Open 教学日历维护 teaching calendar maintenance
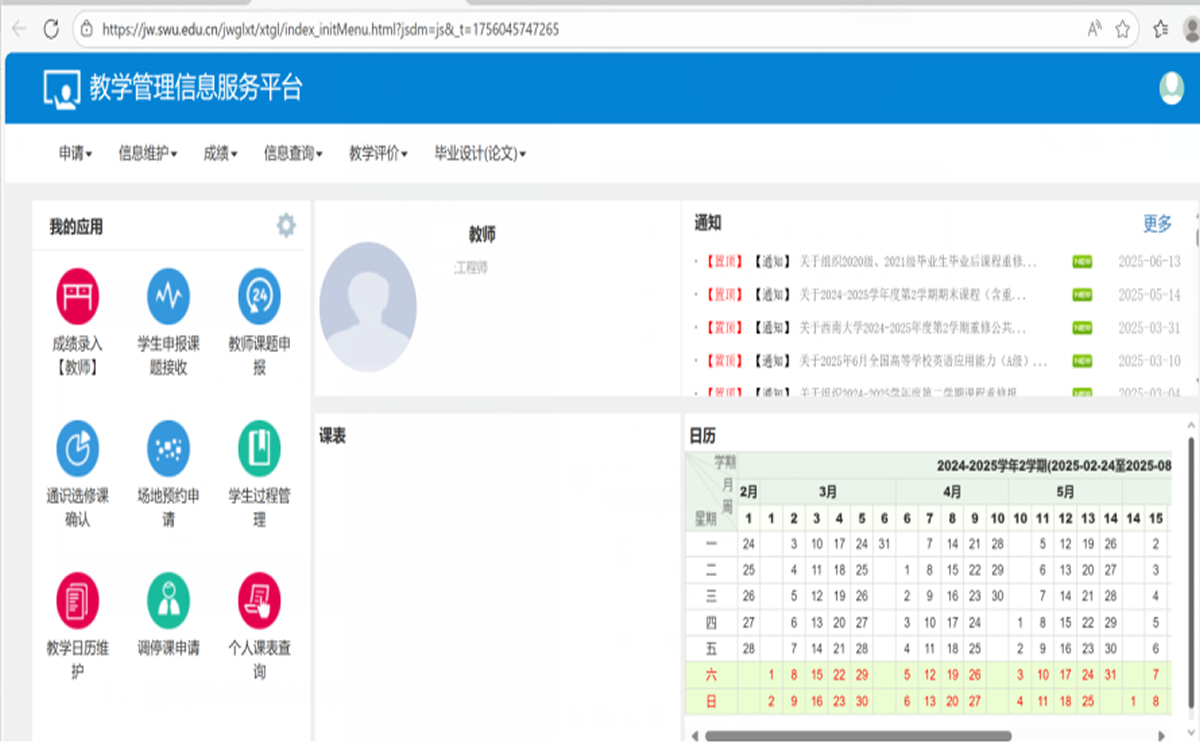1200x743 pixels. coord(77,600)
